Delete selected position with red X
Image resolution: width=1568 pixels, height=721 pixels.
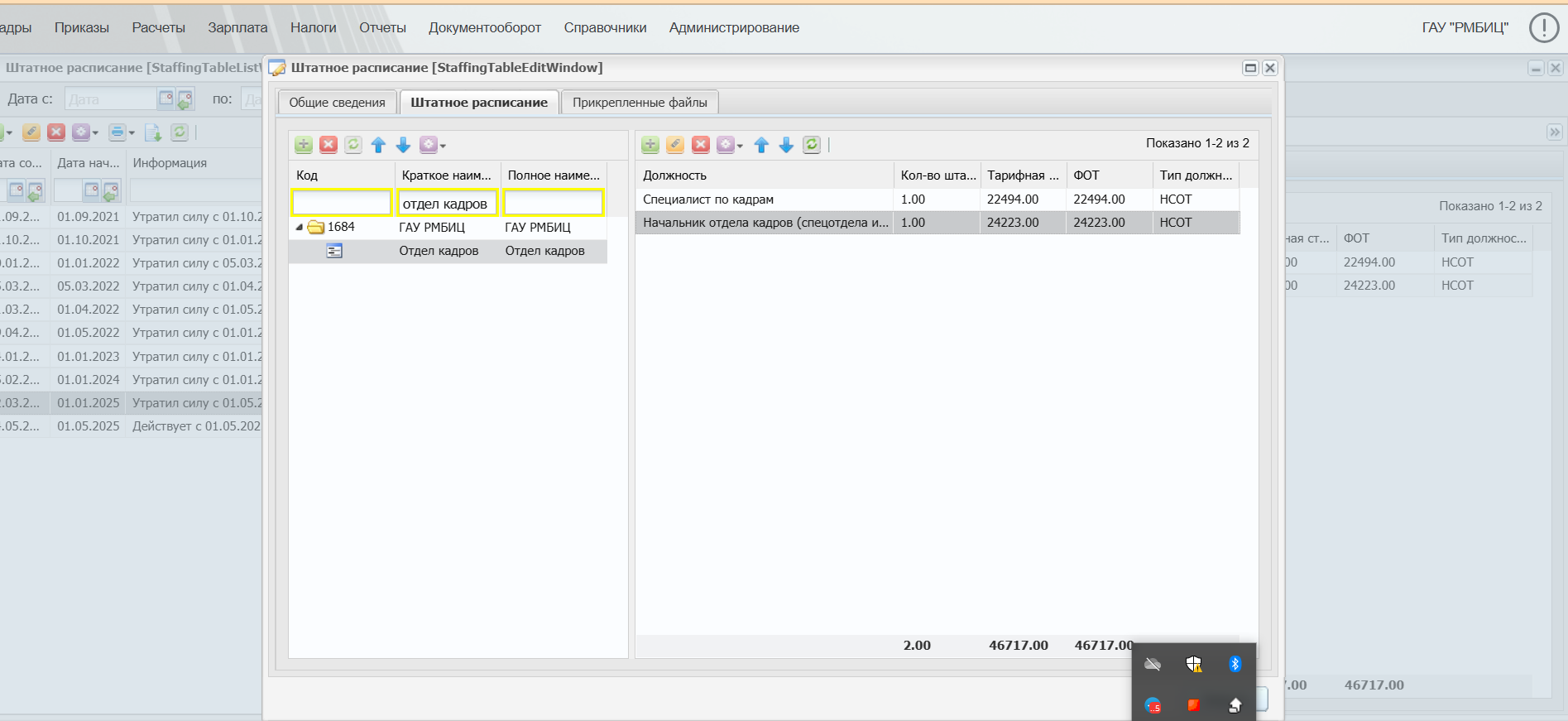pyautogui.click(x=701, y=145)
